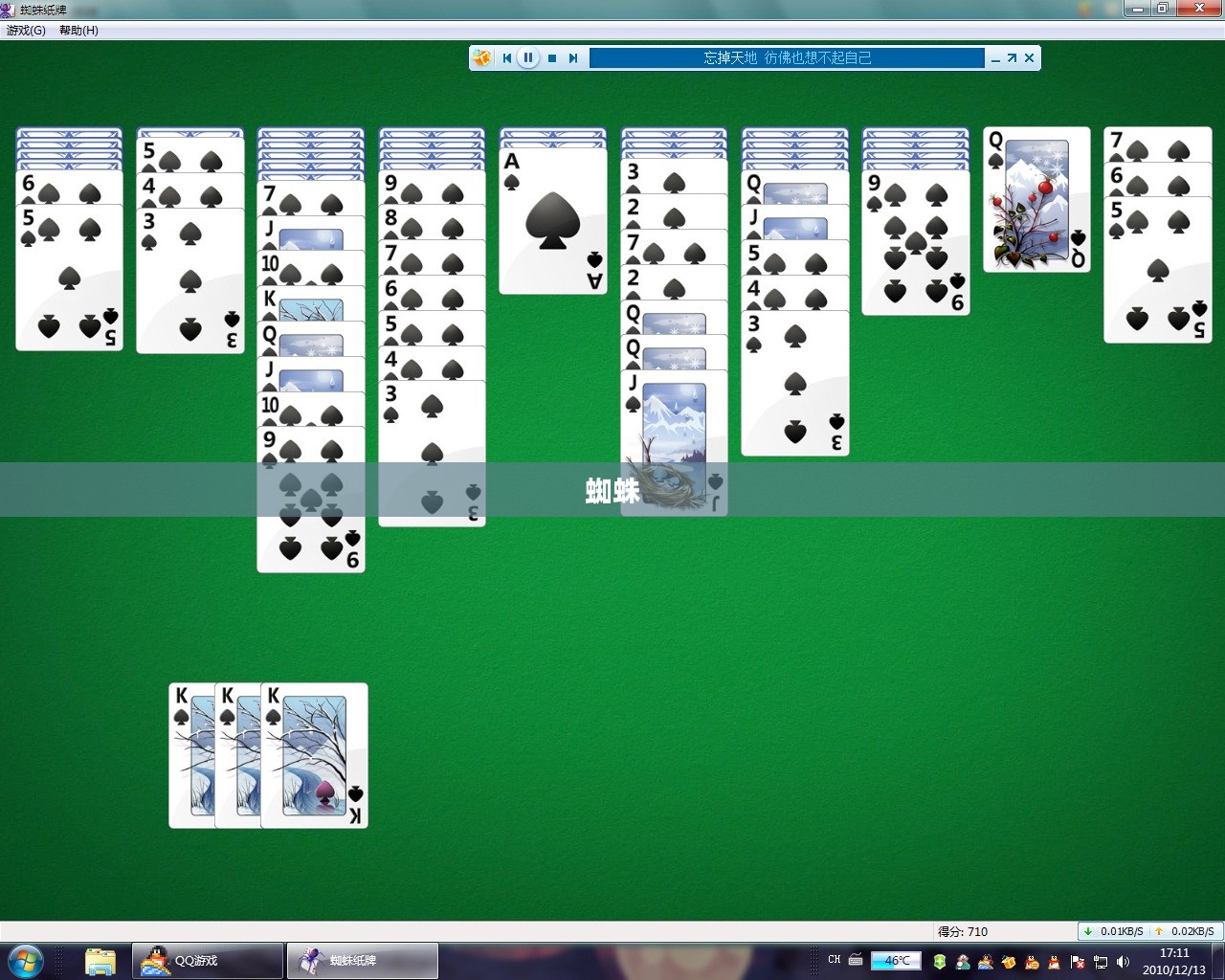1225x980 pixels.
Task: Click the 46°C temperature gadget
Action: click(897, 961)
